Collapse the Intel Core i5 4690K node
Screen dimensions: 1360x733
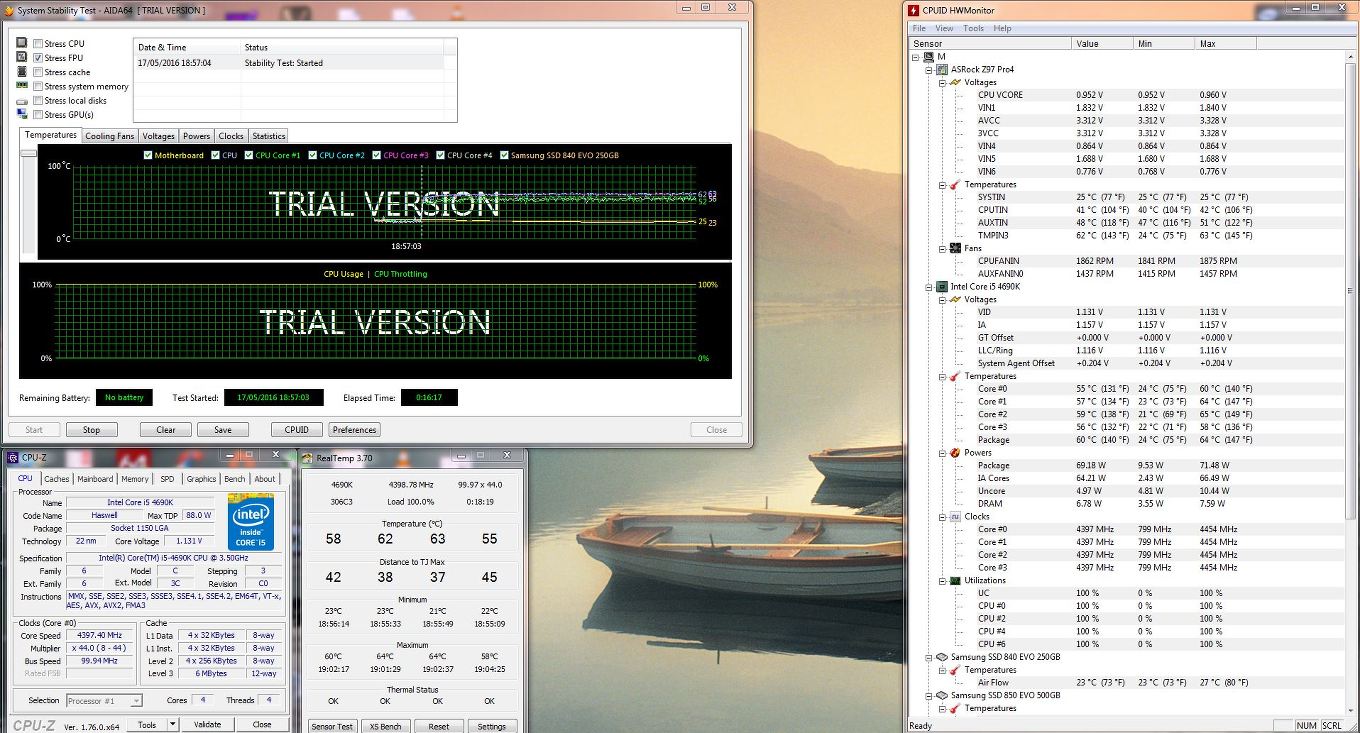(x=929, y=287)
